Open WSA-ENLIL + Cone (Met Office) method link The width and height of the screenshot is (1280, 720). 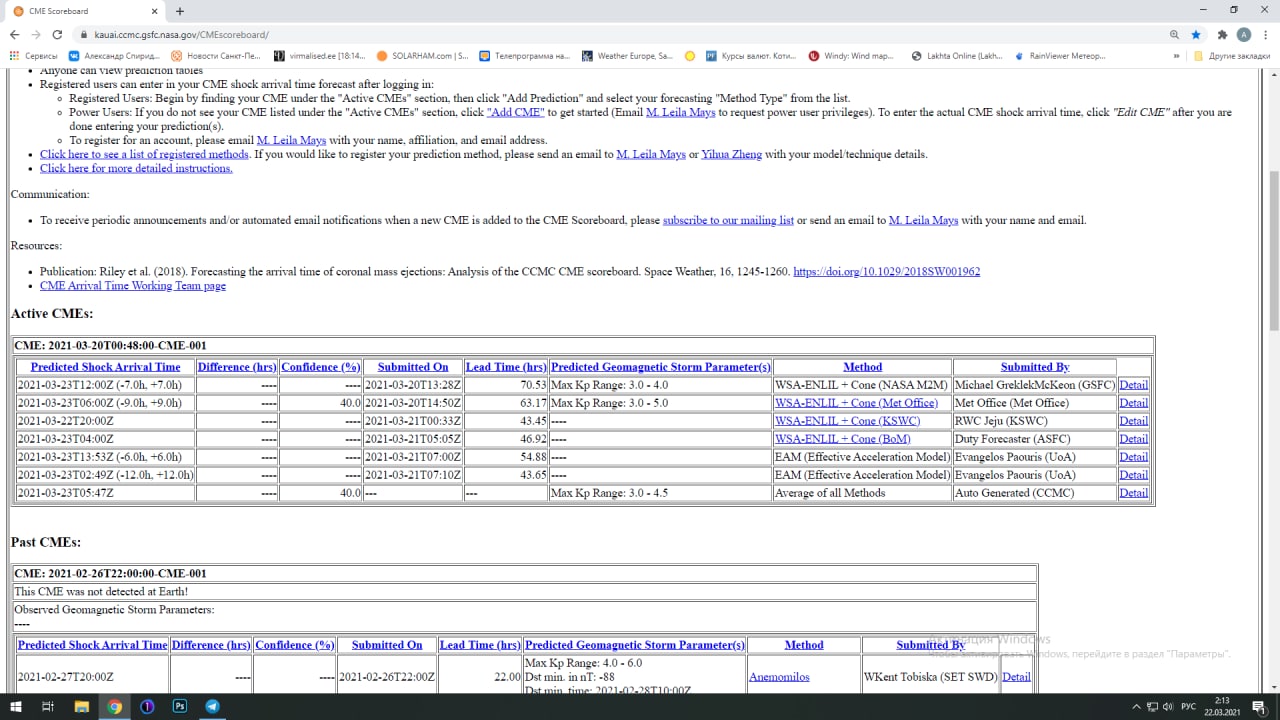click(856, 403)
